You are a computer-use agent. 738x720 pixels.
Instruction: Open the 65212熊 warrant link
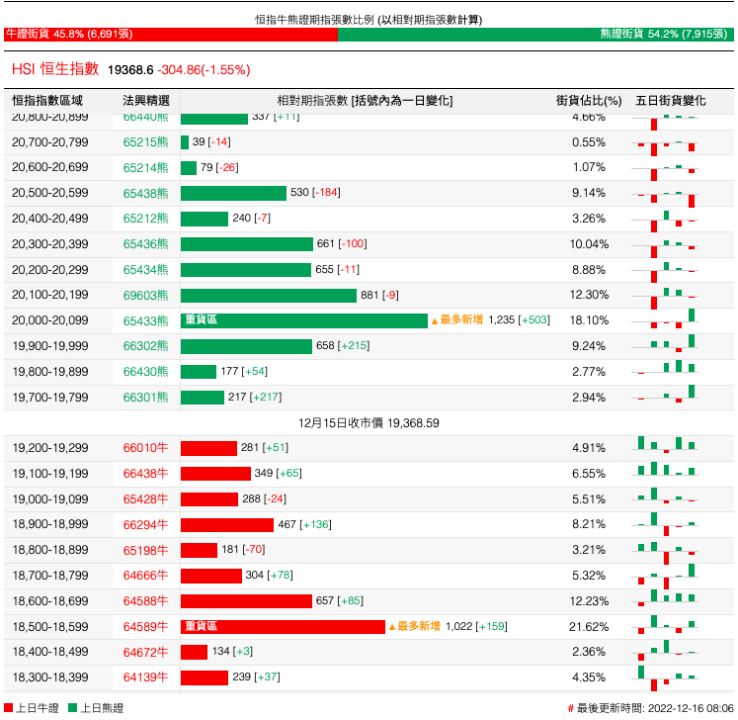click(145, 219)
